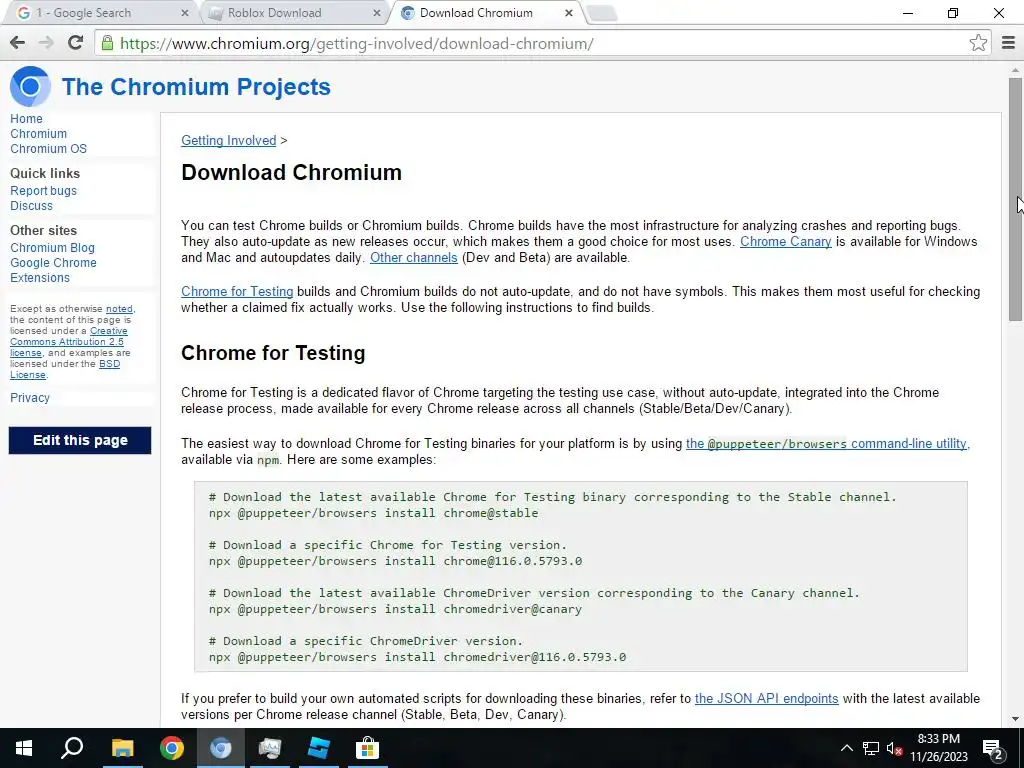
Task: Click the green secure padlock icon
Action: 107,43
